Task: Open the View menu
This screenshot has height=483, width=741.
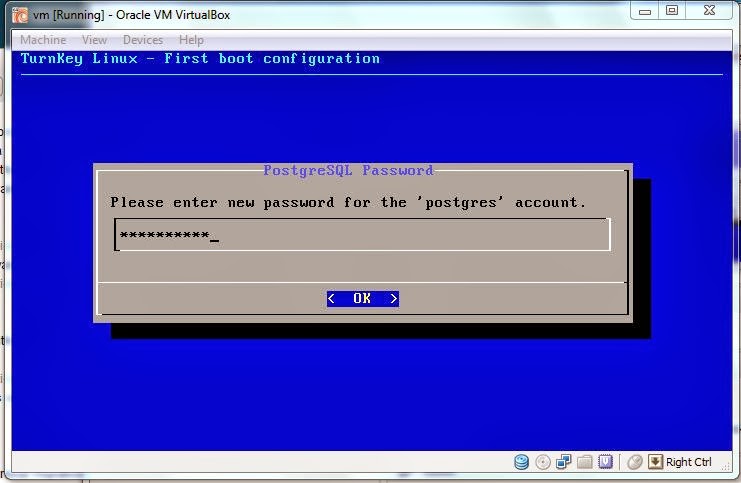Action: (95, 40)
